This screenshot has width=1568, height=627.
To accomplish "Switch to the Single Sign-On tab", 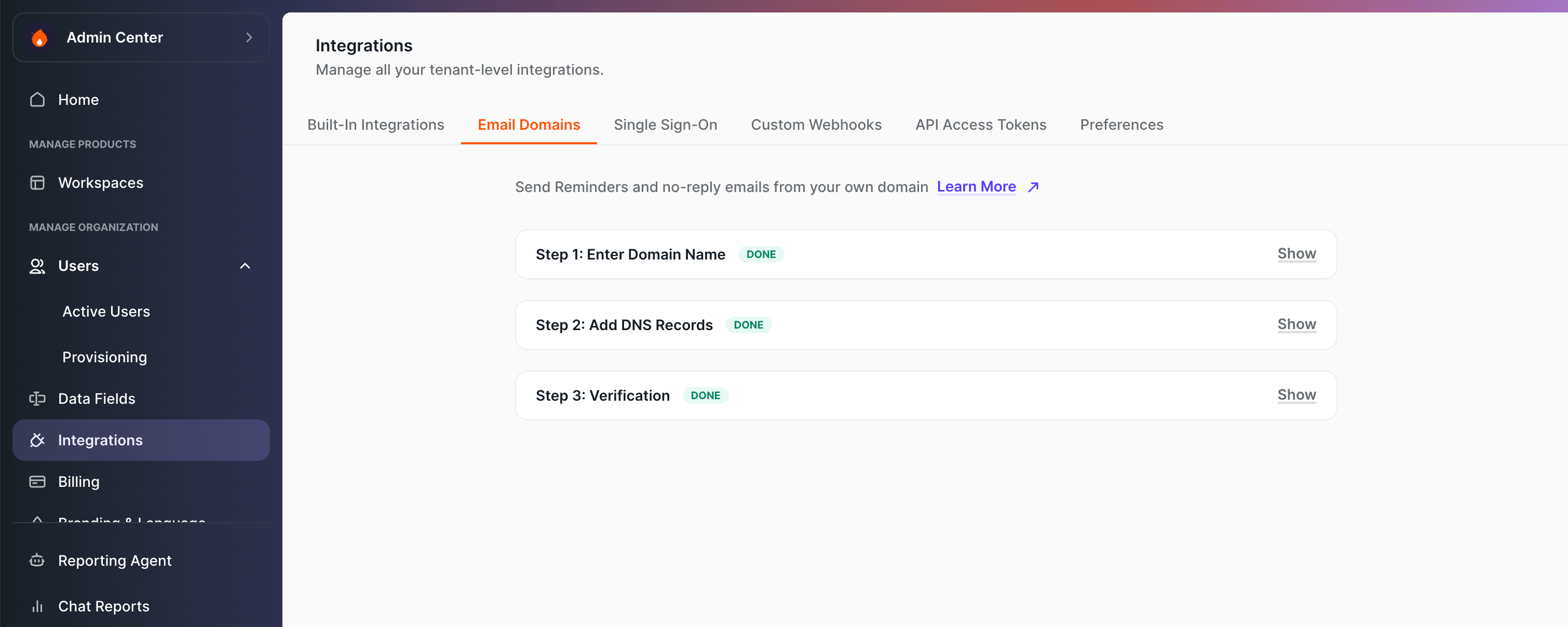I will click(x=665, y=124).
